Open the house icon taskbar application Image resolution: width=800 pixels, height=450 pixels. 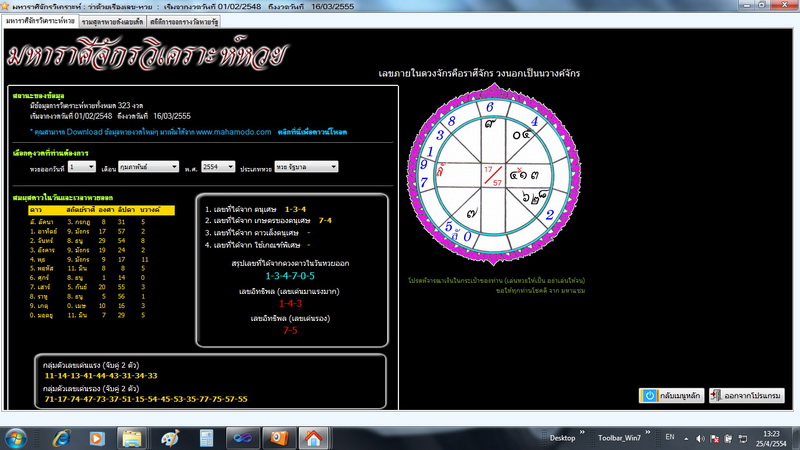coord(313,438)
